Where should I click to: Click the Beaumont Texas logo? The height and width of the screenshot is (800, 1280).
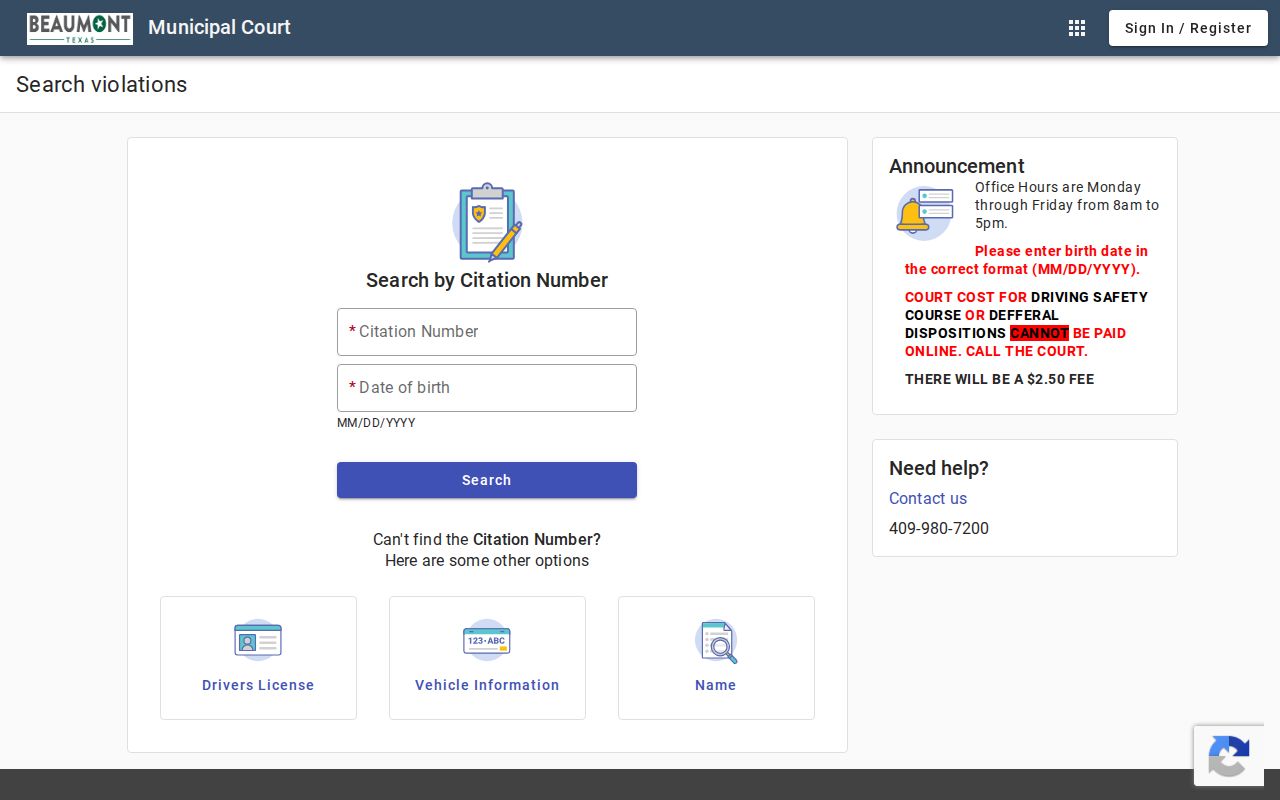tap(80, 28)
